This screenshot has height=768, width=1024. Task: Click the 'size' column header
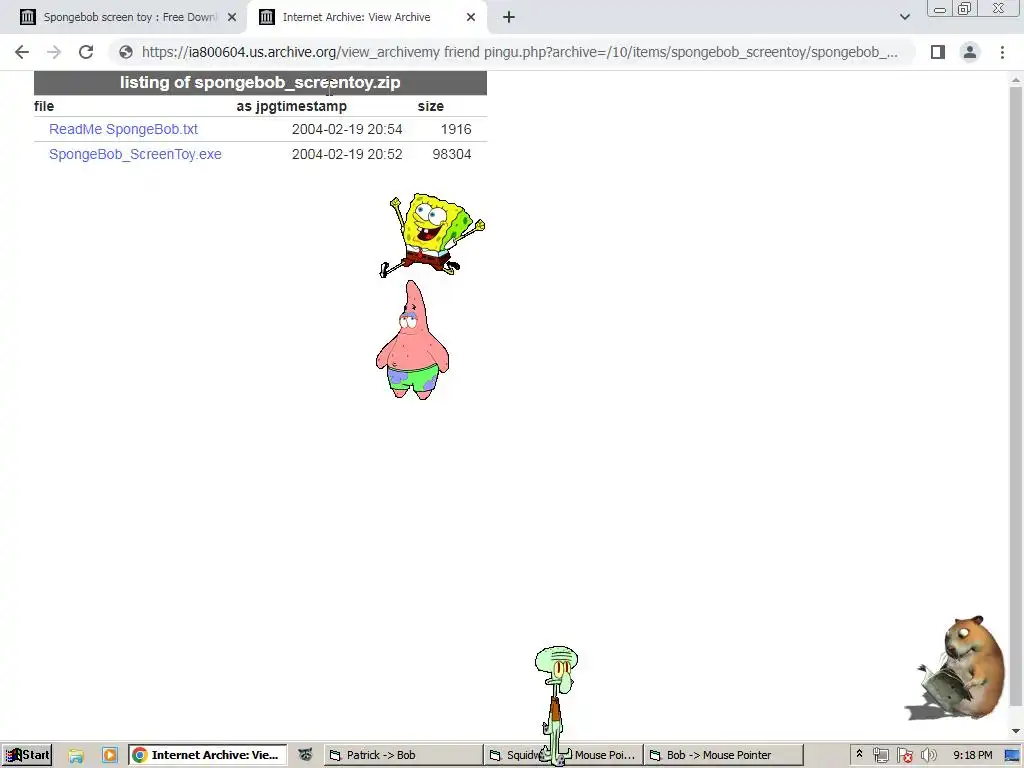coord(431,106)
